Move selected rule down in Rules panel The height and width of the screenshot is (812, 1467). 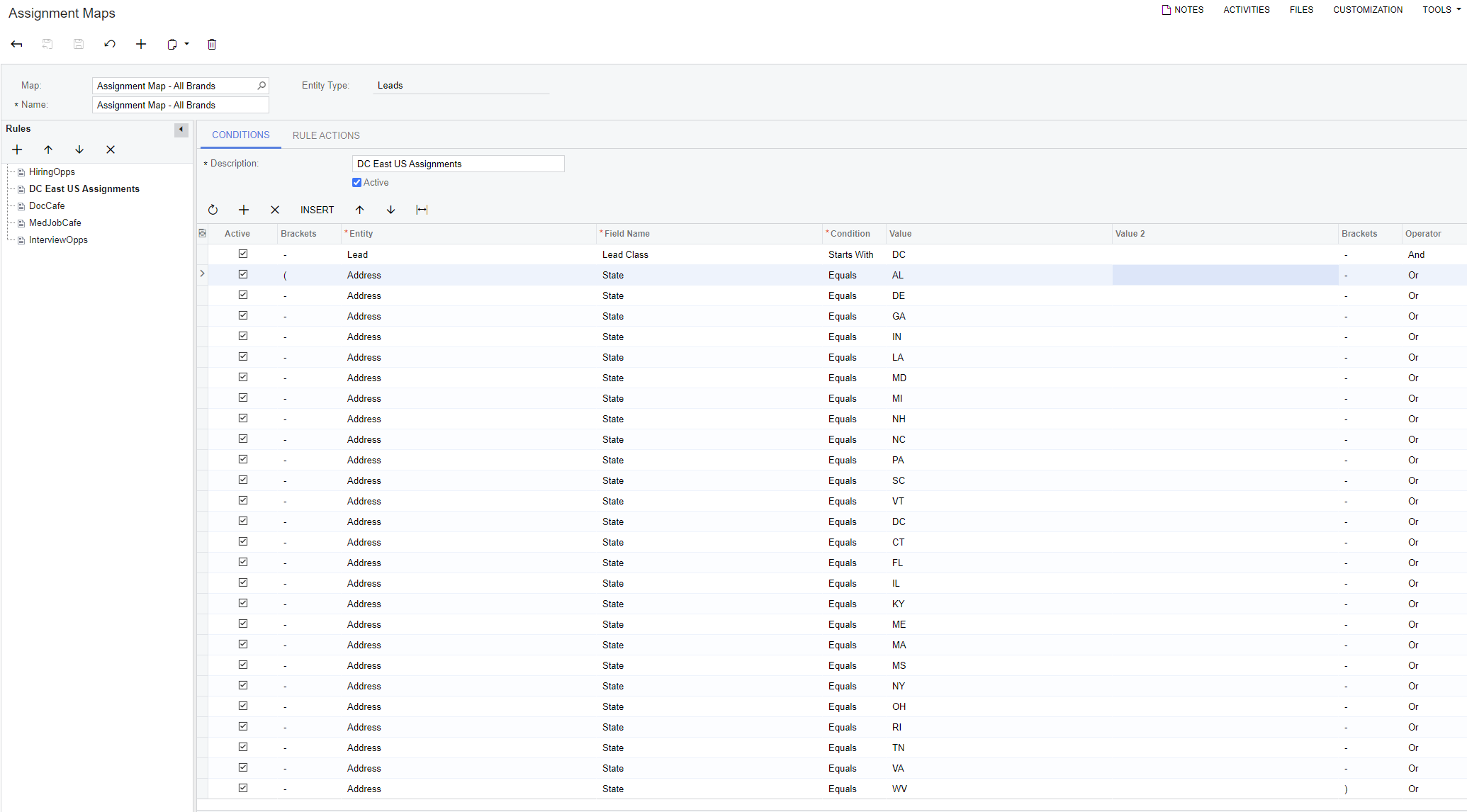coord(79,150)
